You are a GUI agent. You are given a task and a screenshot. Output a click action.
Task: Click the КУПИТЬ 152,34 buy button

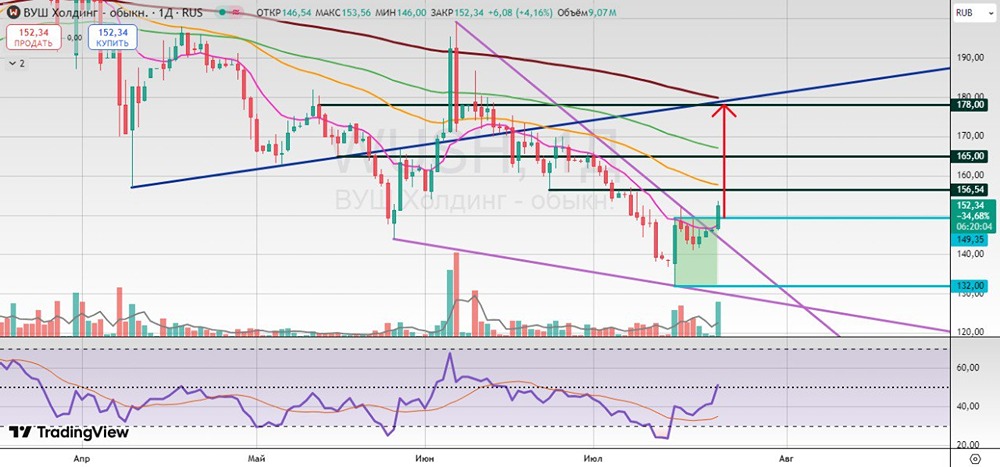coord(112,38)
